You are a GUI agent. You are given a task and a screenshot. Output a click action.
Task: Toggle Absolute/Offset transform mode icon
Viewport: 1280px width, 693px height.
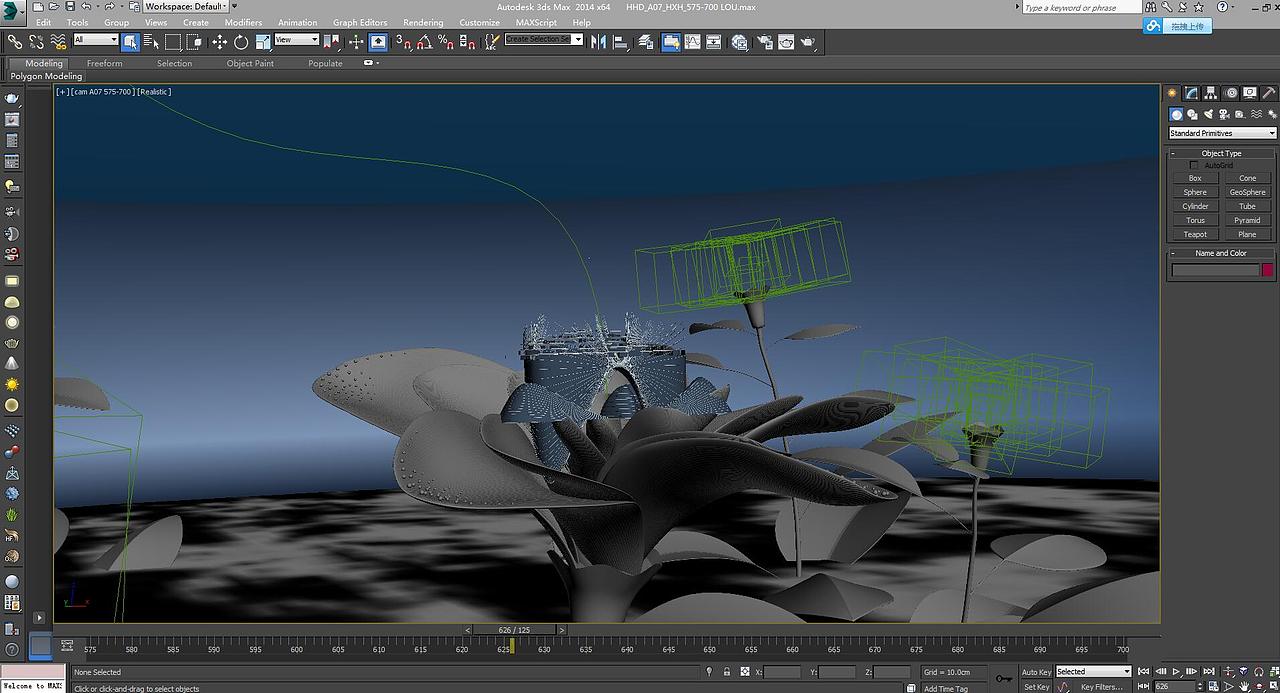(745, 672)
